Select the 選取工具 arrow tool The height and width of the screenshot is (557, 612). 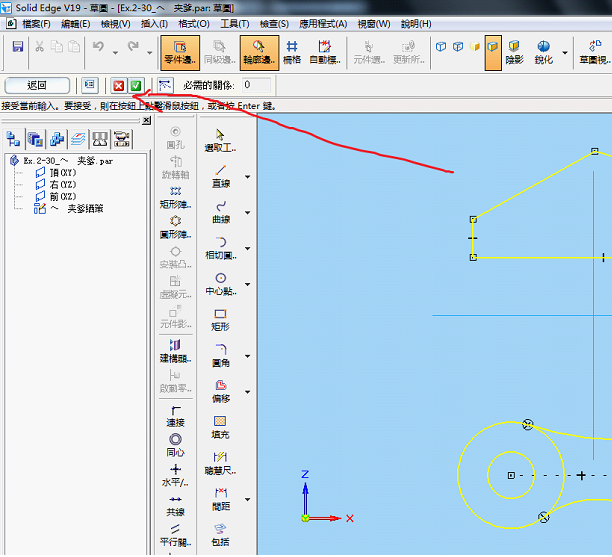pos(221,141)
